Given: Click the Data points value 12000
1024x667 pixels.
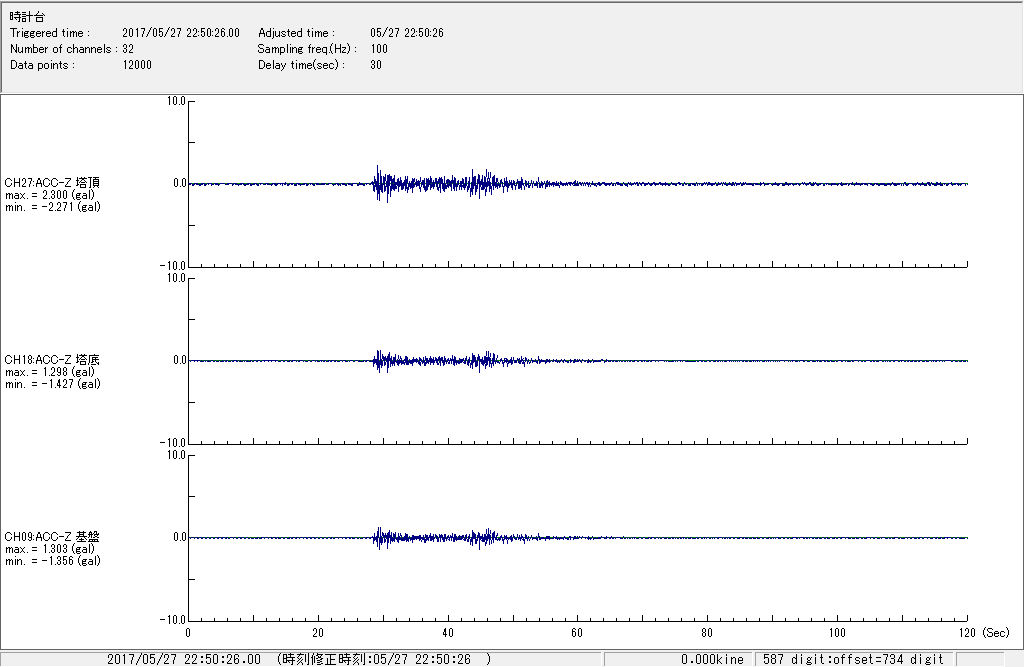Looking at the screenshot, I should click(x=137, y=65).
